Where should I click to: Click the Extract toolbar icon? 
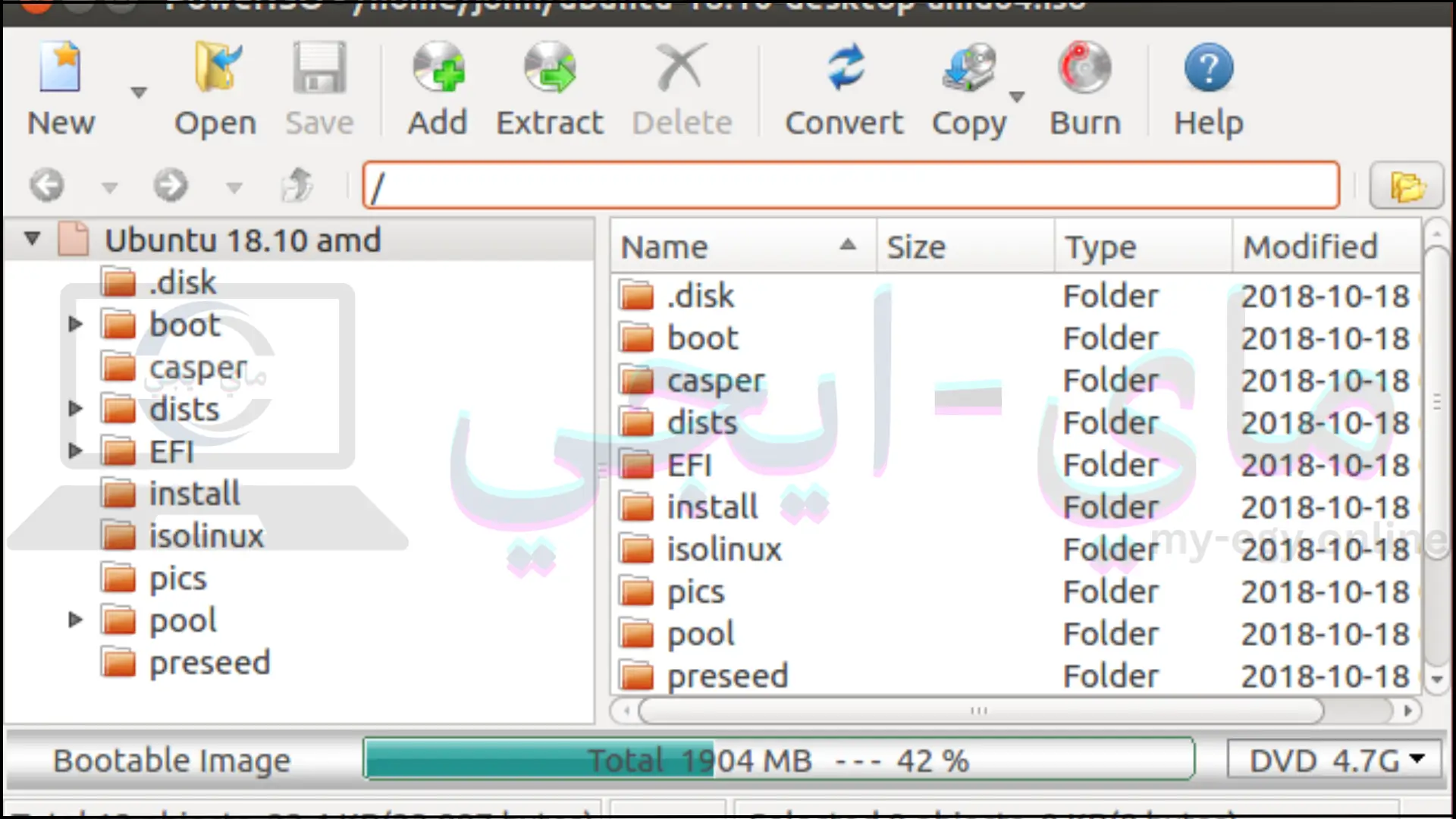tap(550, 67)
